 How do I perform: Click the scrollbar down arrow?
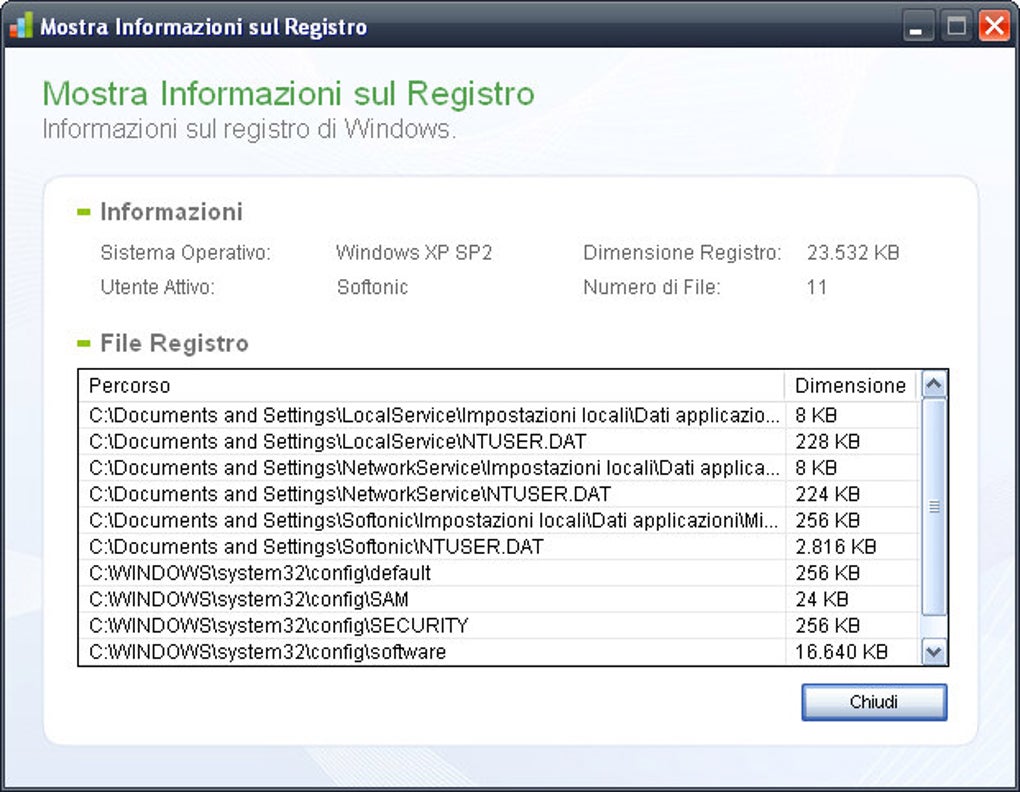click(932, 651)
